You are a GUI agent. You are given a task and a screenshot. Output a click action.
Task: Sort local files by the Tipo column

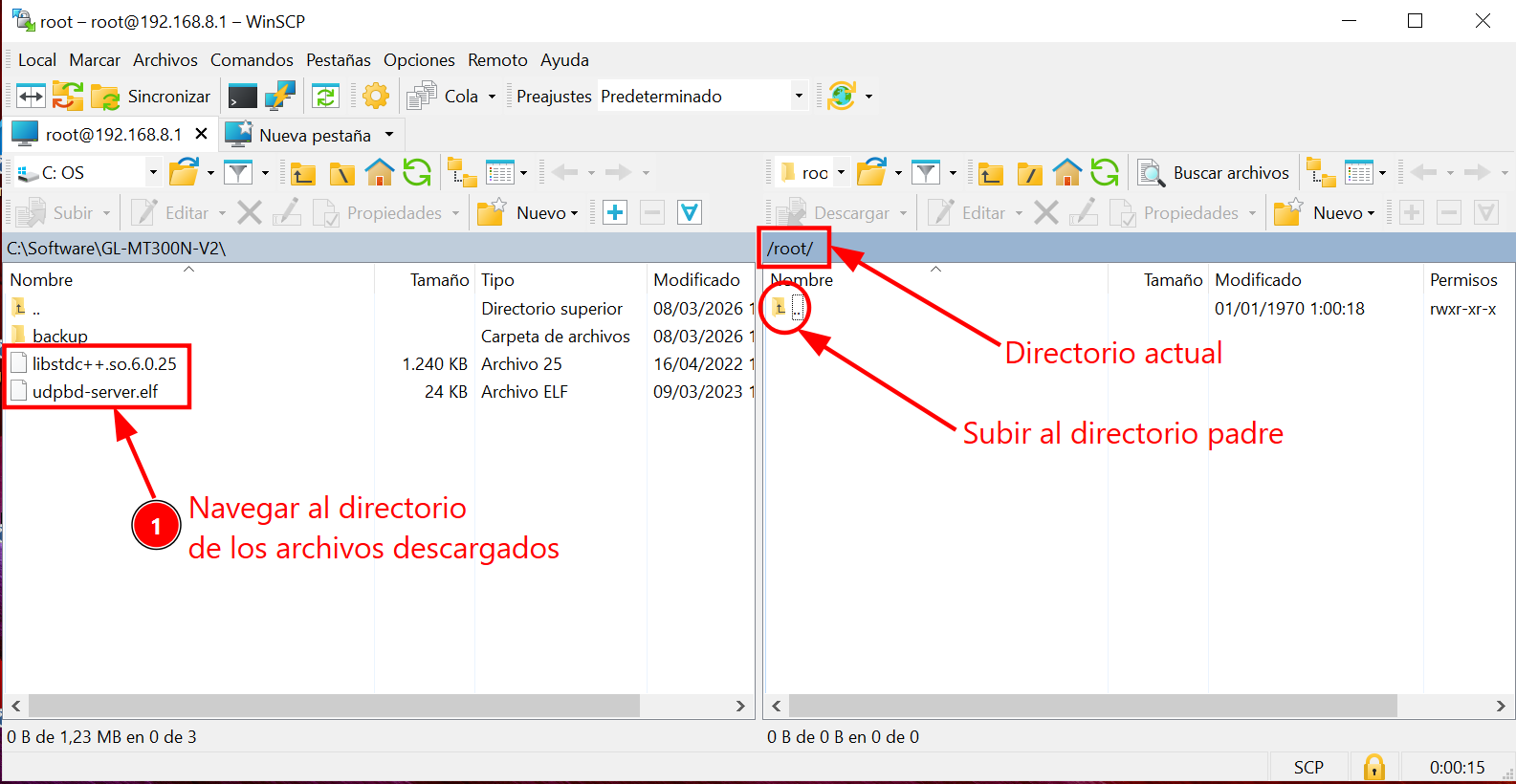point(497,280)
